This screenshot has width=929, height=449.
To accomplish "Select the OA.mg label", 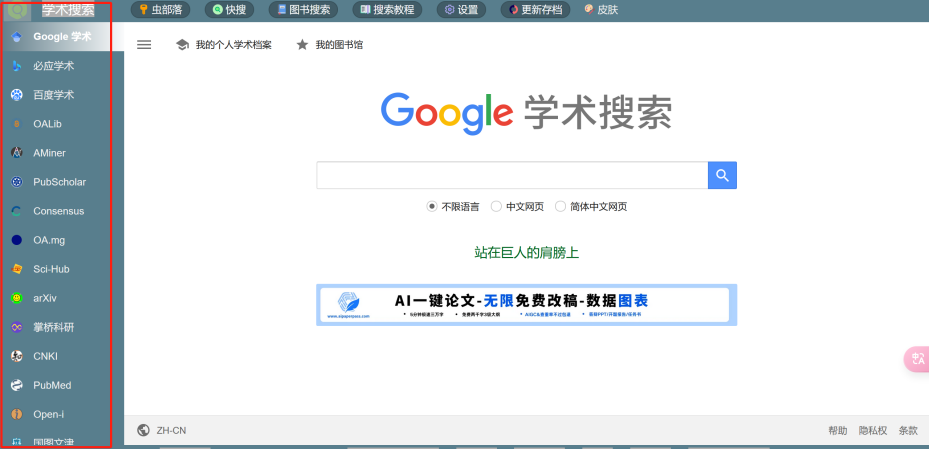I will [x=49, y=240].
